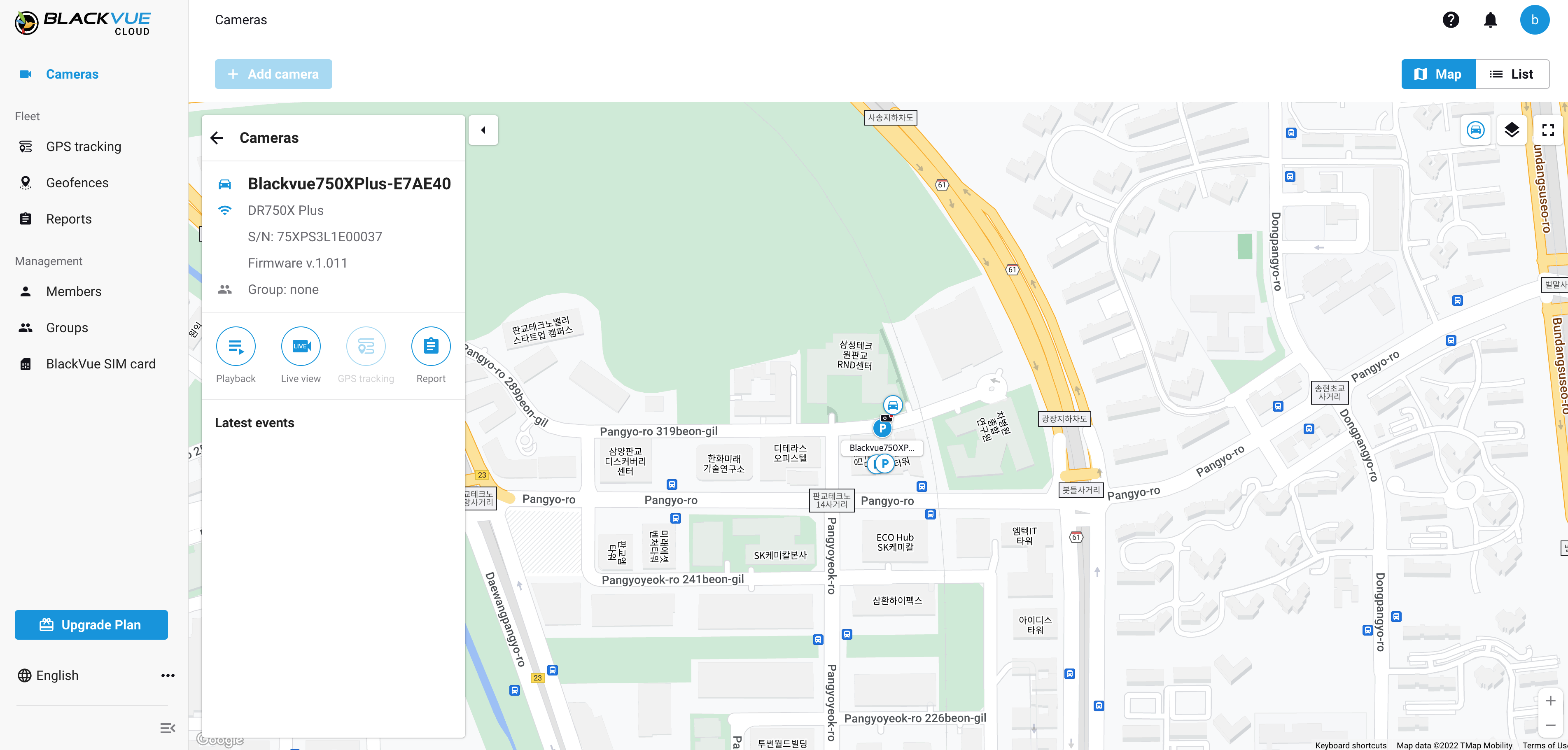Collapse the left sidebar menu
The image size is (1568, 750).
click(168, 728)
